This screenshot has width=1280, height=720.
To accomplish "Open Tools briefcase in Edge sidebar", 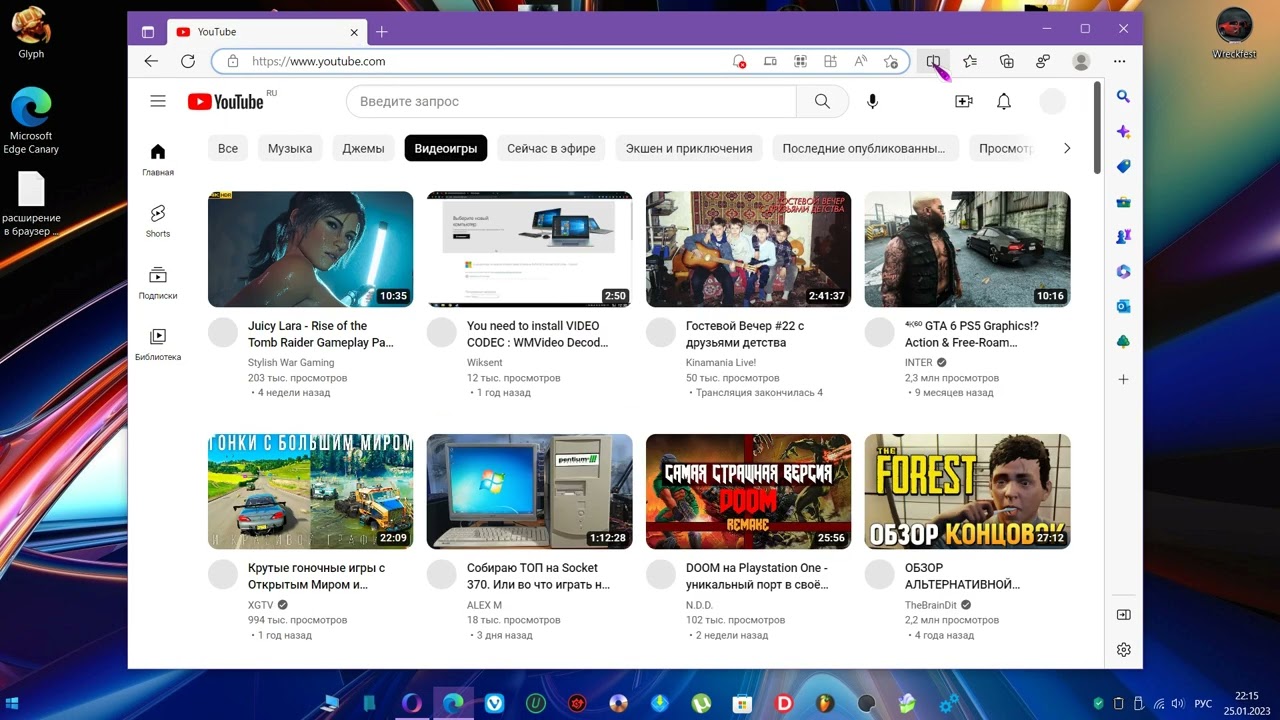I will tap(1123, 202).
